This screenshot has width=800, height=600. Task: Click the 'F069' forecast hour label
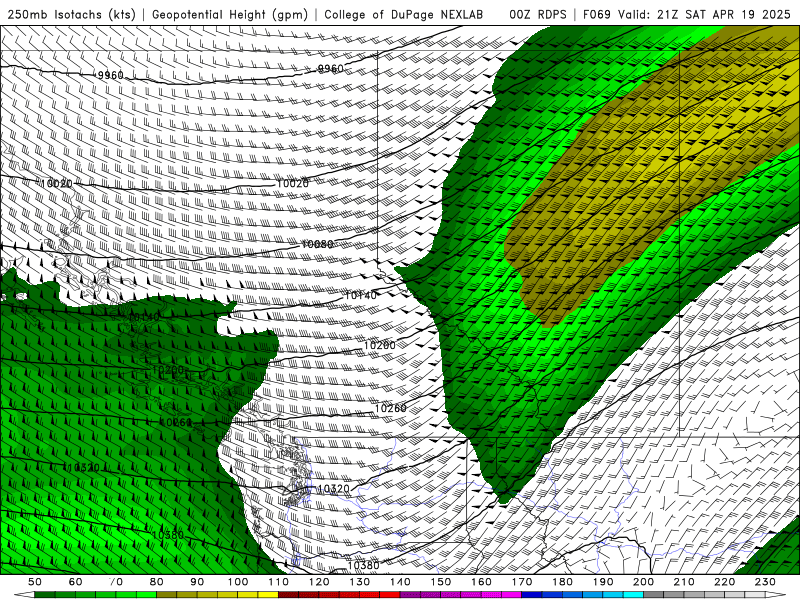click(596, 14)
